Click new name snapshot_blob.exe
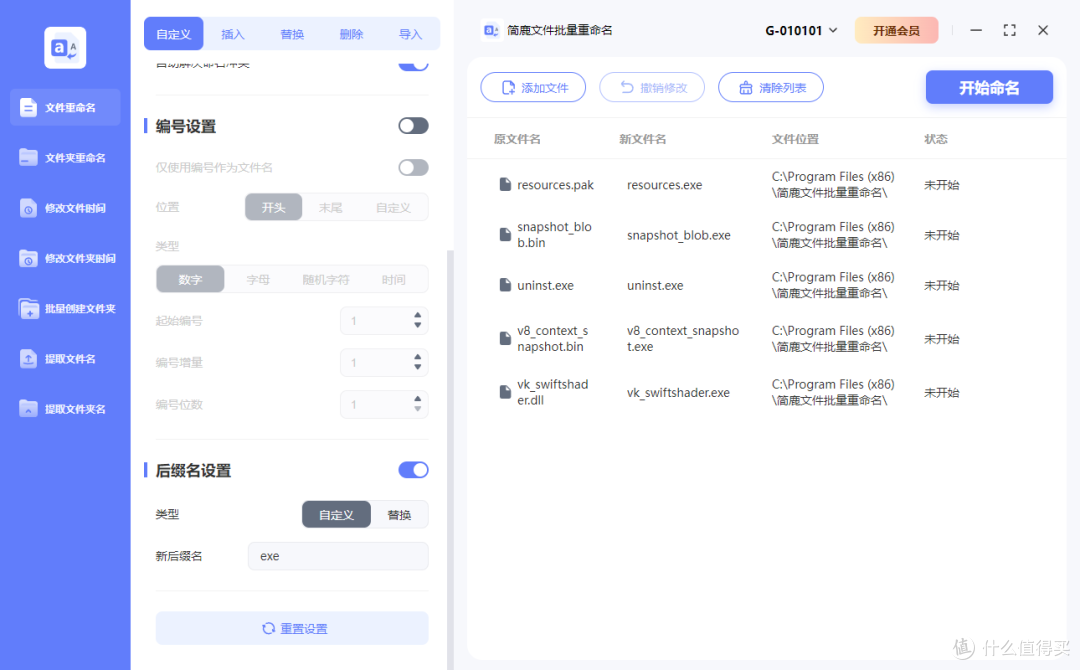Viewport: 1080px width, 670px height. point(678,235)
